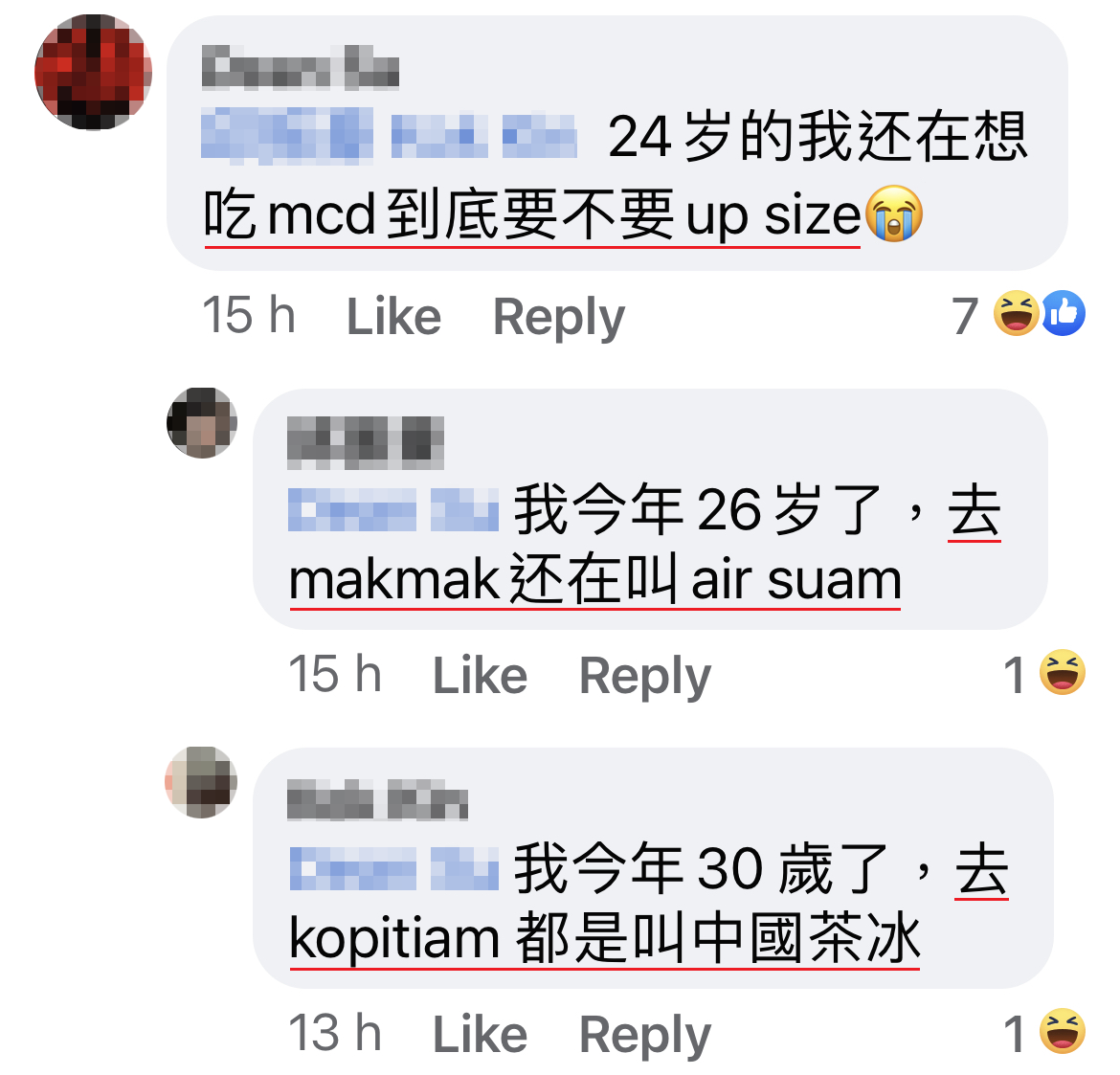Open blurred author name above kopitiam comment
Viewport: 1120px width, 1075px height.
pos(377,800)
